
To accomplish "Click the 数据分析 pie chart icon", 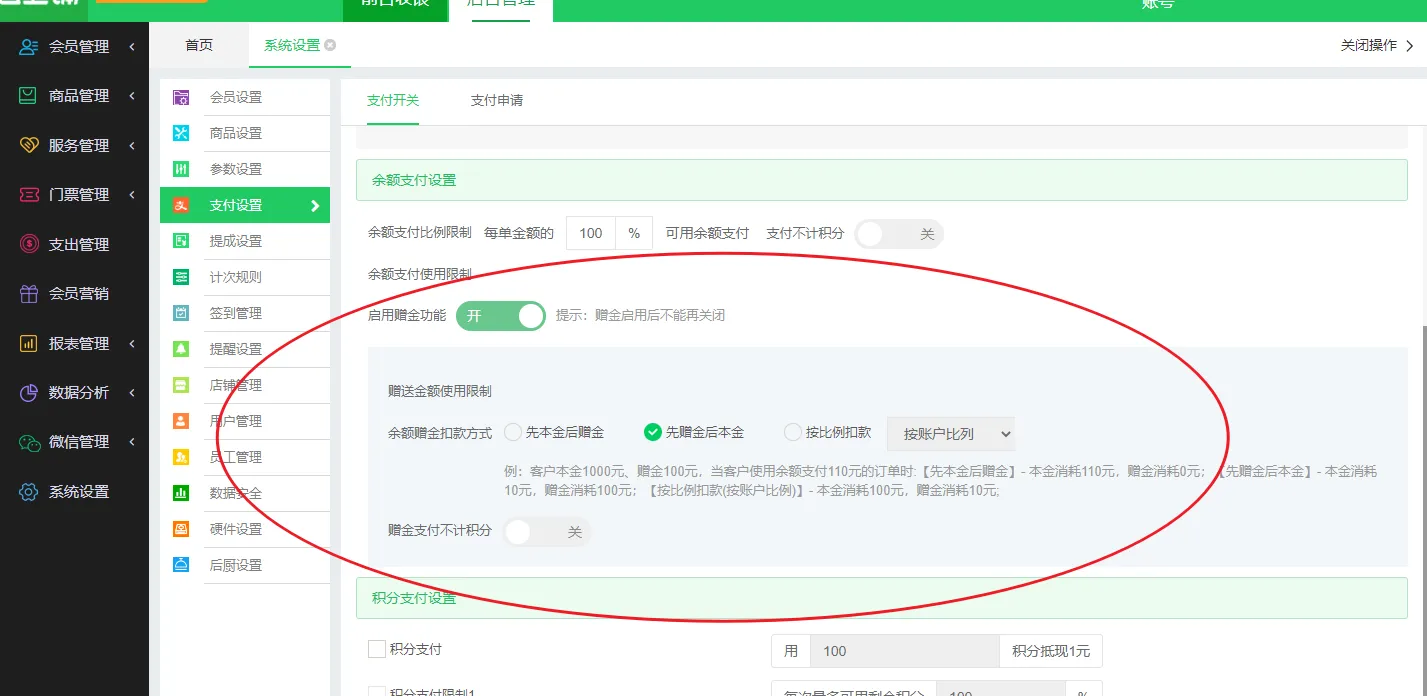I will coord(29,392).
